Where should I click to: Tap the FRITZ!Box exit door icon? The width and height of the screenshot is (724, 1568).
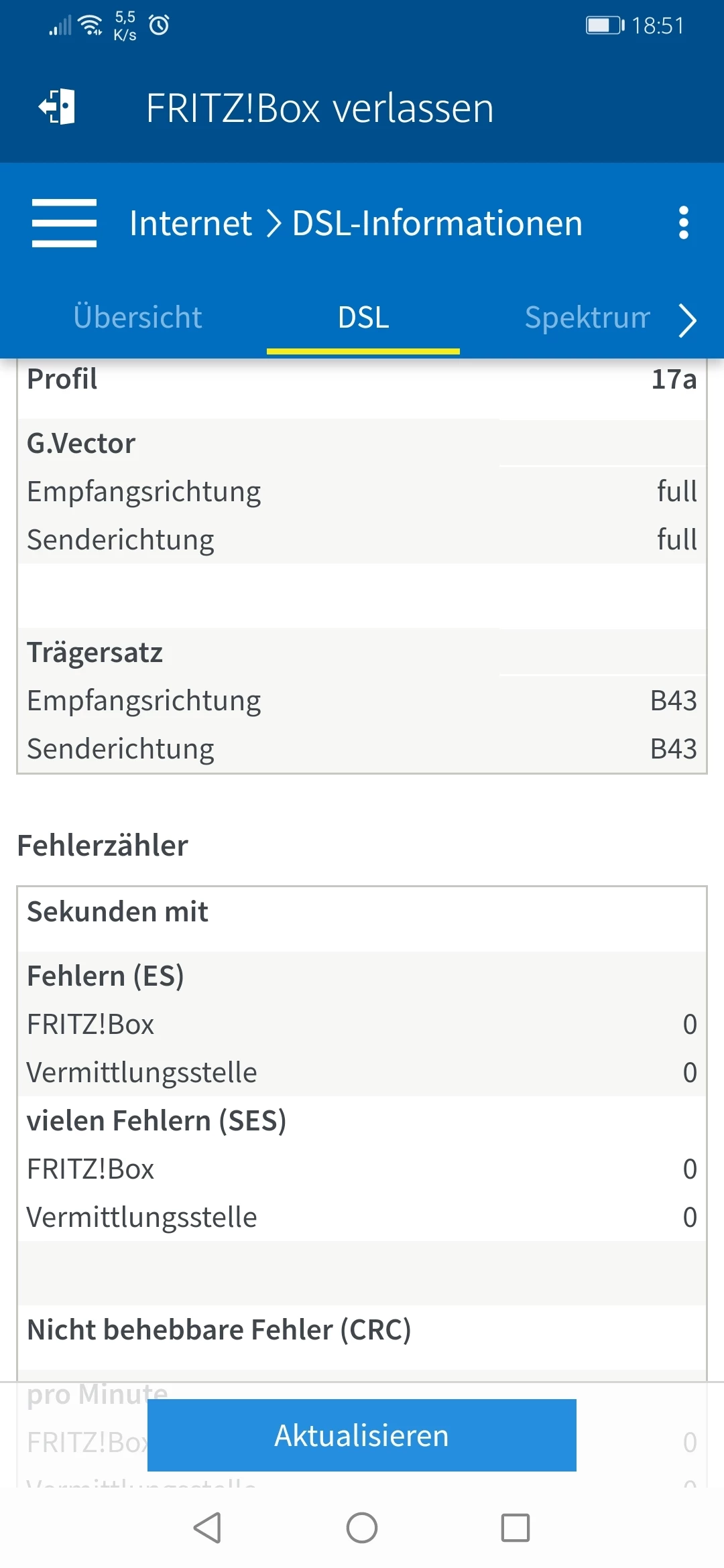[58, 107]
